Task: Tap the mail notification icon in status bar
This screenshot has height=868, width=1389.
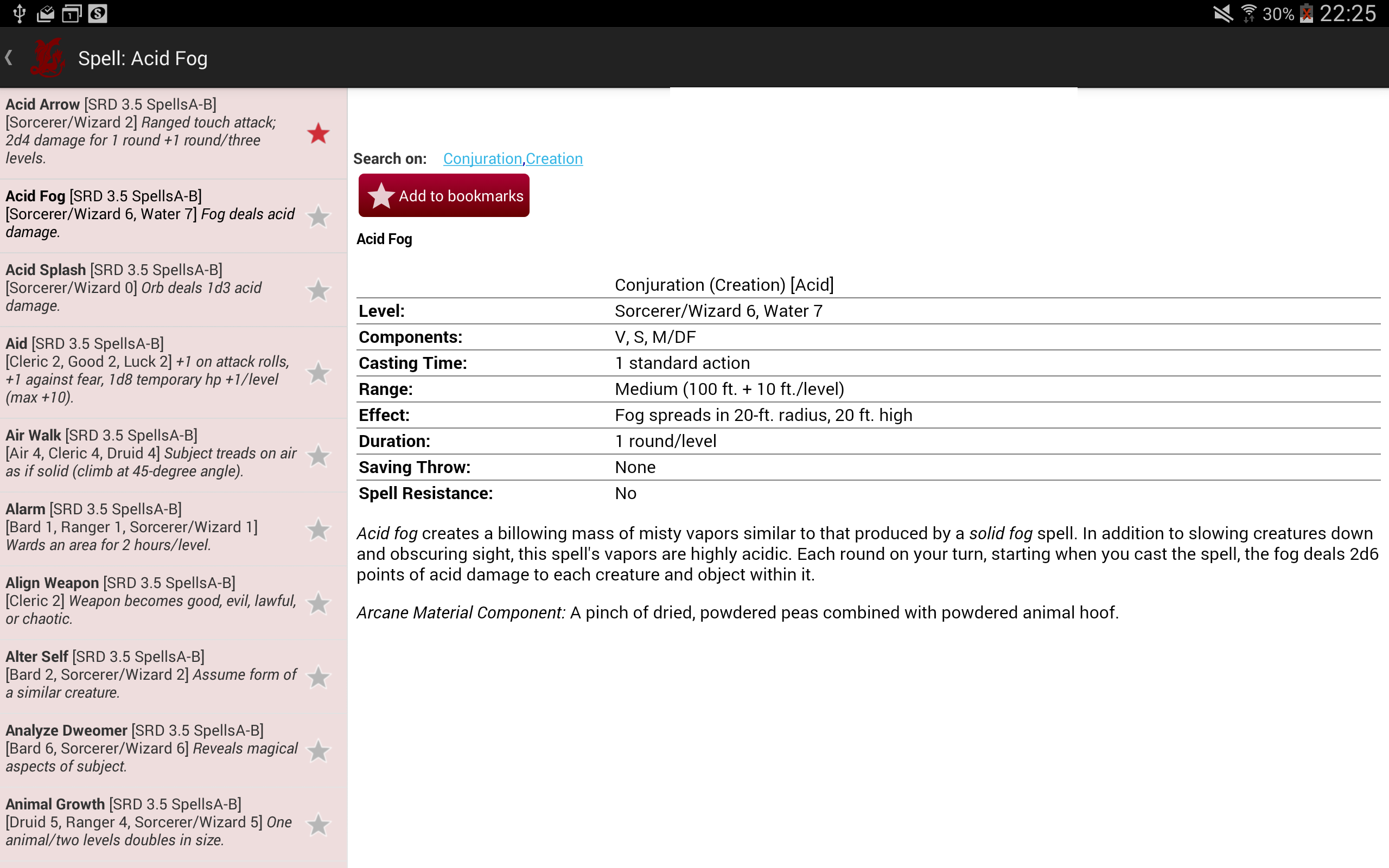Action: click(46, 13)
